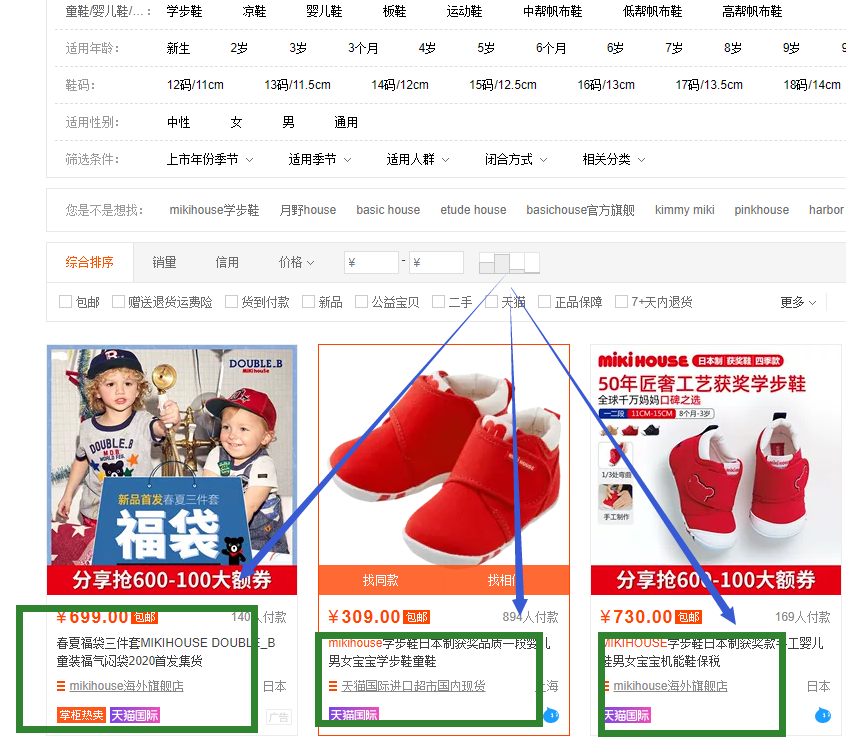Tick the 货到付款 checkbox
The width and height of the screenshot is (846, 737).
click(231, 302)
